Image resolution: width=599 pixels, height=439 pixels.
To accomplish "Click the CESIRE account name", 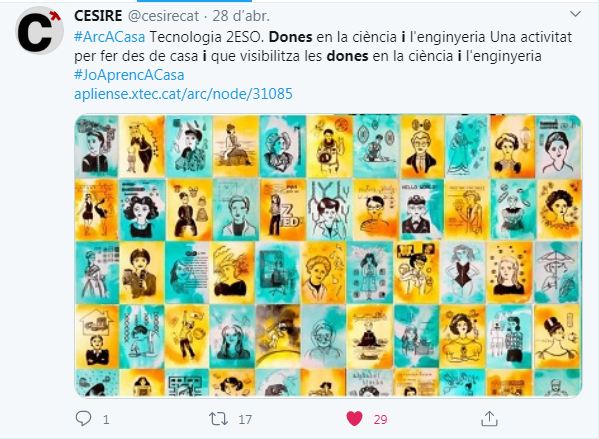I will coord(98,16).
